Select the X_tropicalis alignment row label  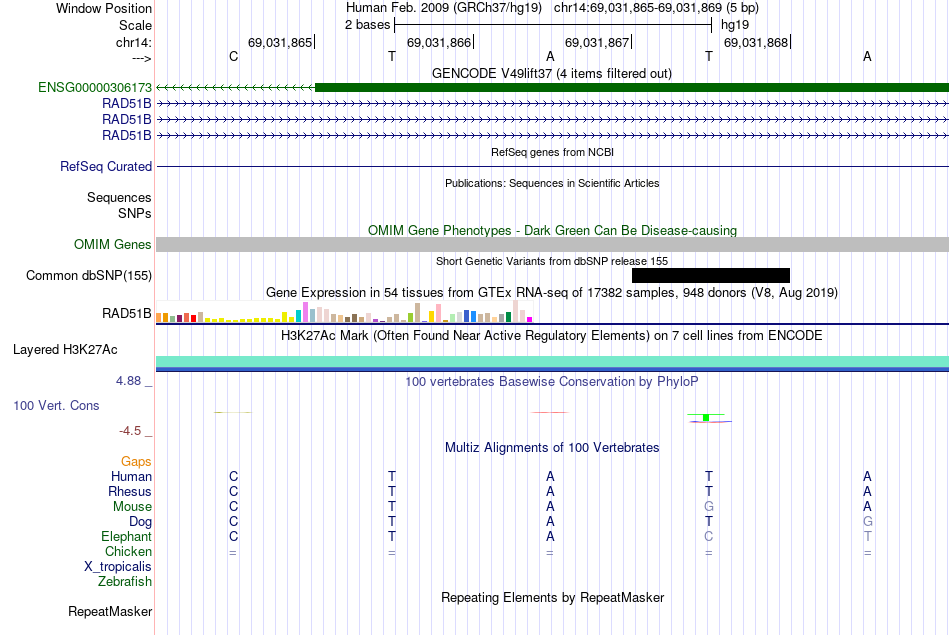118,567
